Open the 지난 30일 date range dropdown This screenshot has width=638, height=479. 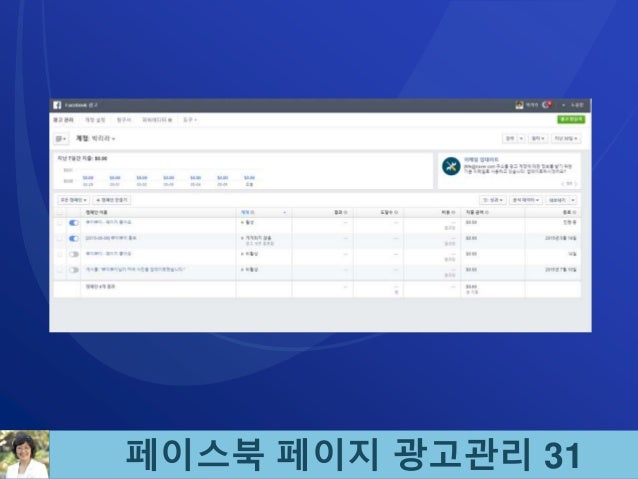pos(566,138)
